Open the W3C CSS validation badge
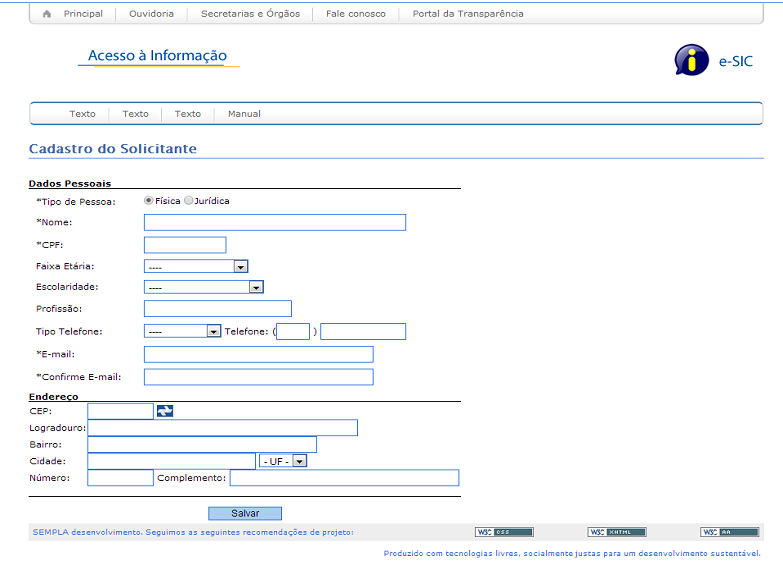The width and height of the screenshot is (783, 578). click(x=504, y=532)
